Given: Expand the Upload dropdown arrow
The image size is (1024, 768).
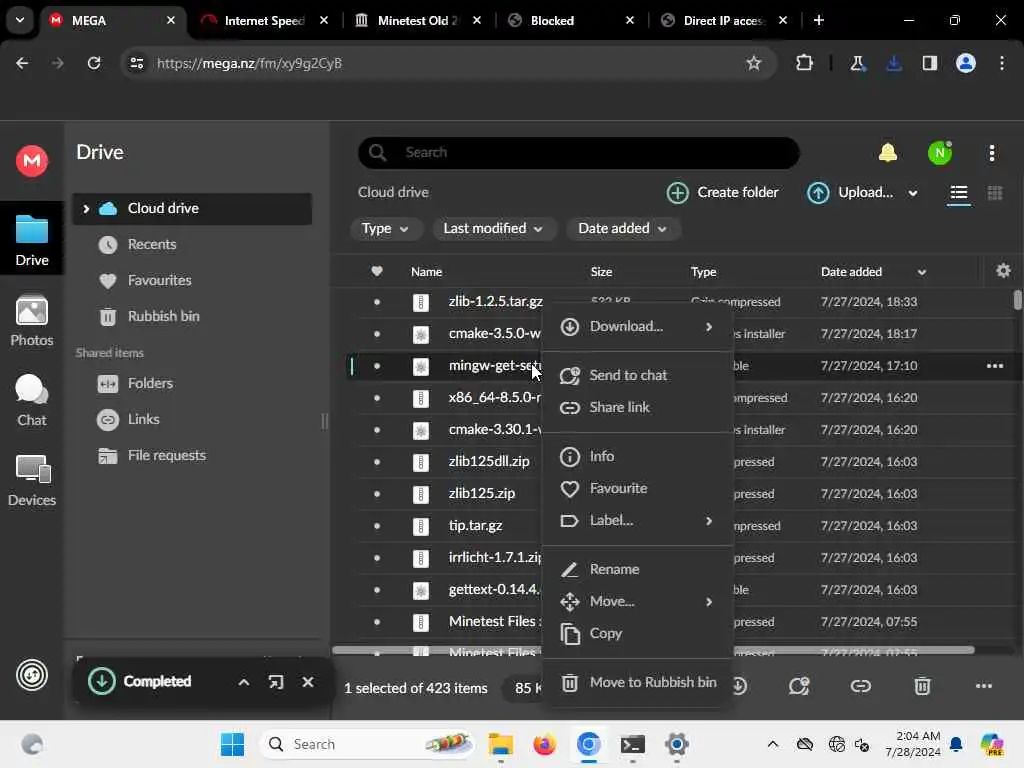Looking at the screenshot, I should (x=912, y=193).
